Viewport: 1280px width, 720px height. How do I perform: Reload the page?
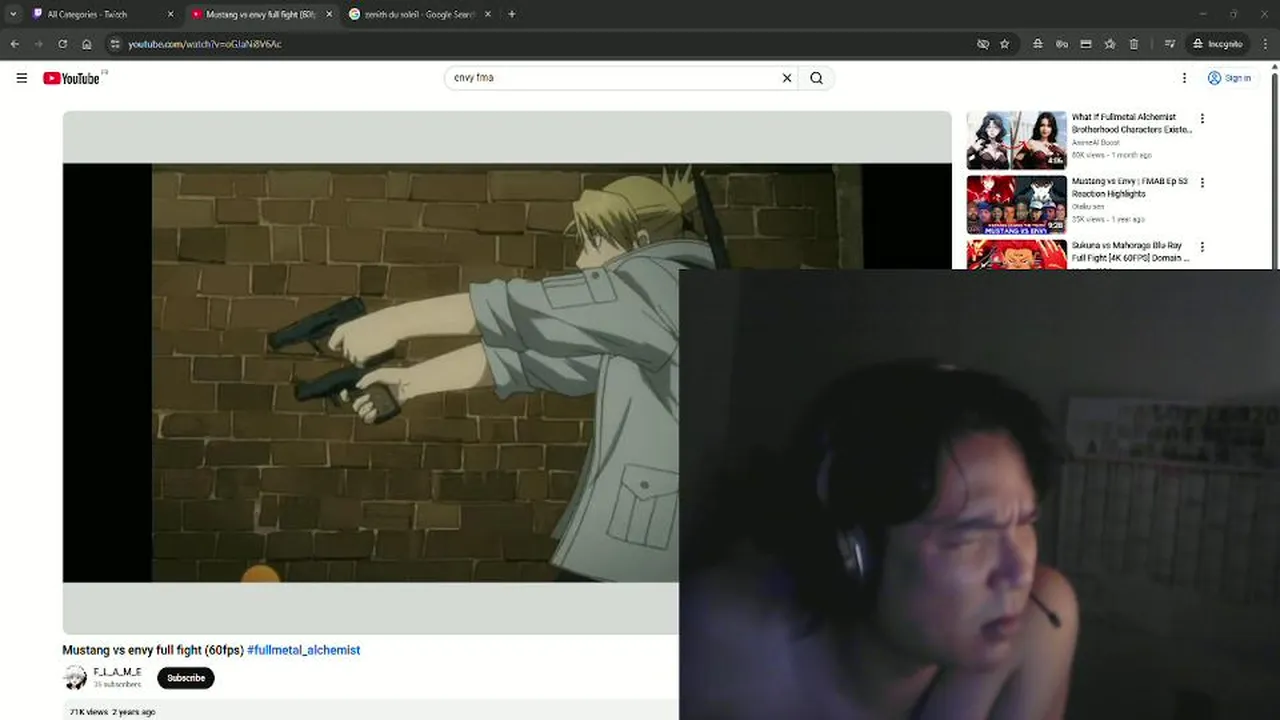tap(62, 44)
